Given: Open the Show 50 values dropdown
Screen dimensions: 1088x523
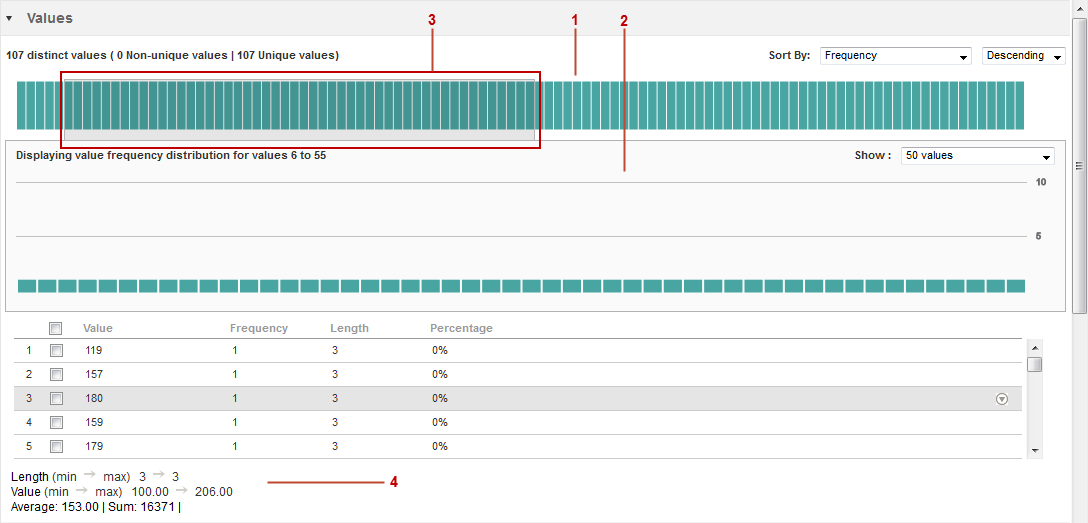Looking at the screenshot, I should pos(977,156).
